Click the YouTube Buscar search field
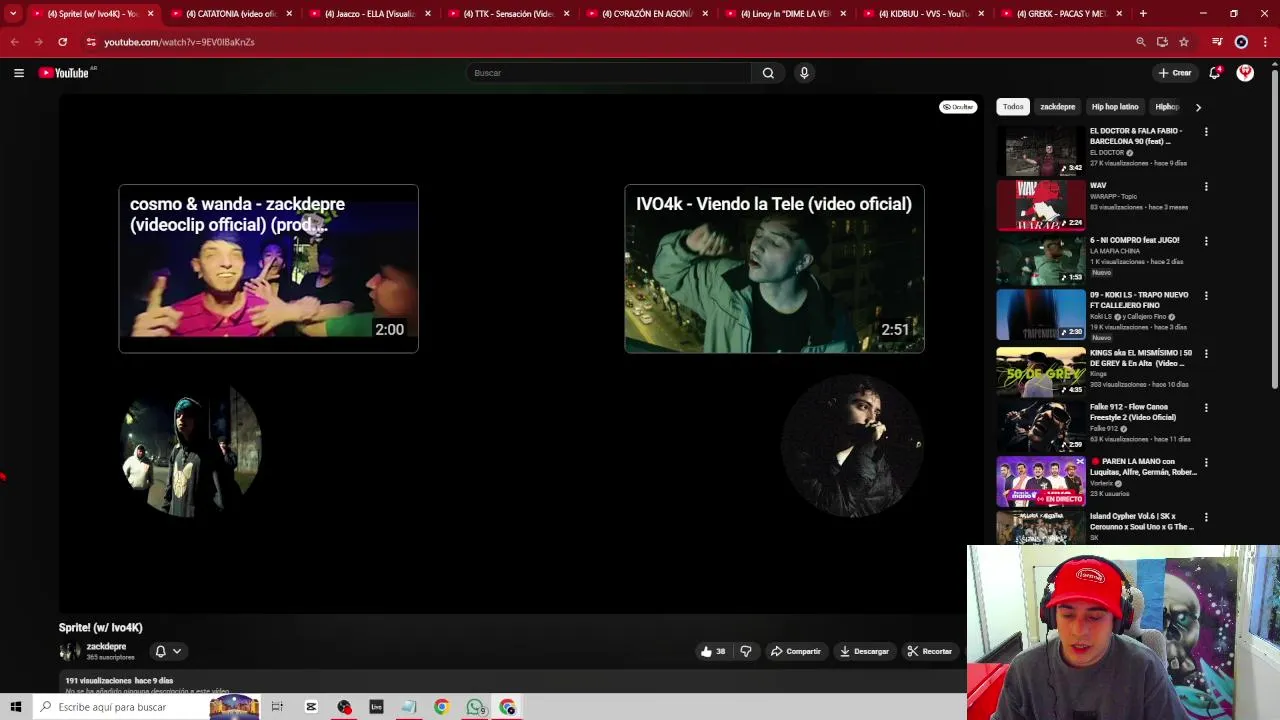The height and width of the screenshot is (720, 1280). 608,73
